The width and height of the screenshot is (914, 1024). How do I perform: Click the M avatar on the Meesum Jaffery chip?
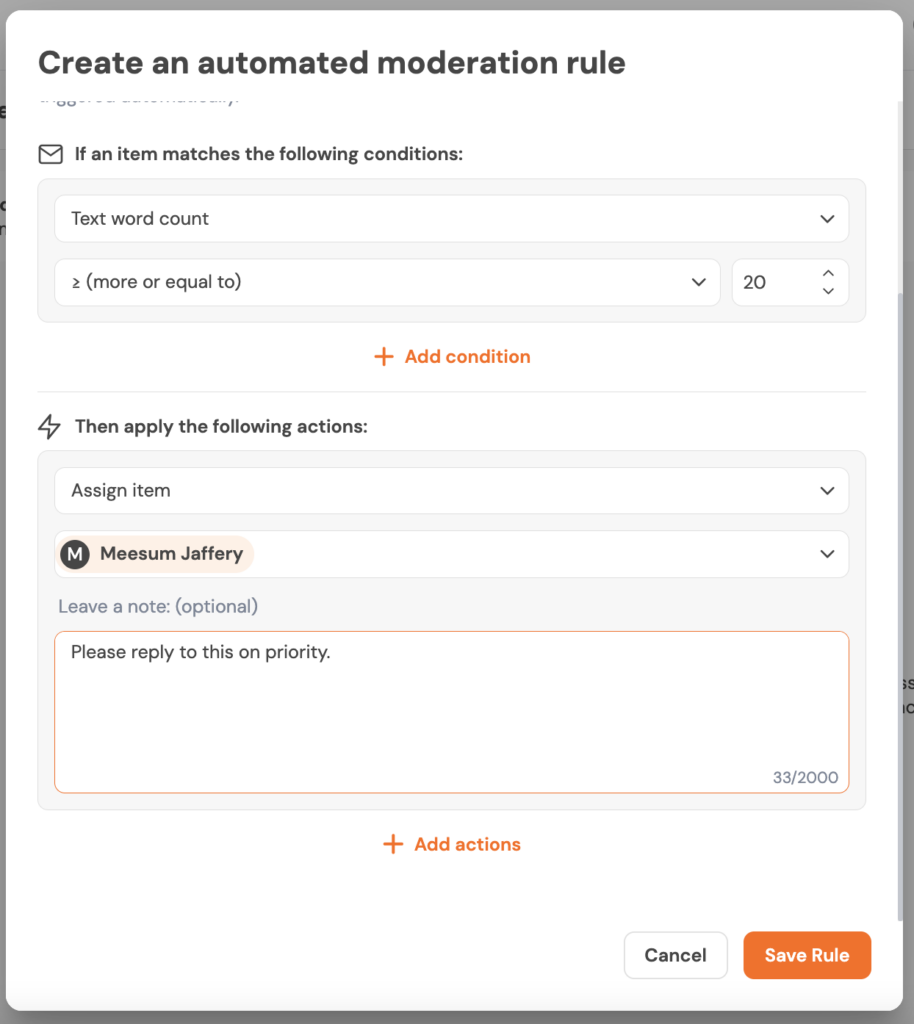75,554
